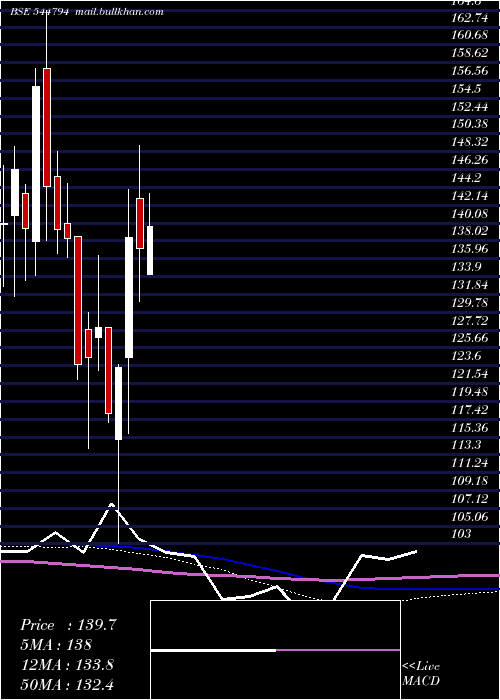The width and height of the screenshot is (500, 700).
Task: Pick the 152.44 axis value
Action: [470, 107]
